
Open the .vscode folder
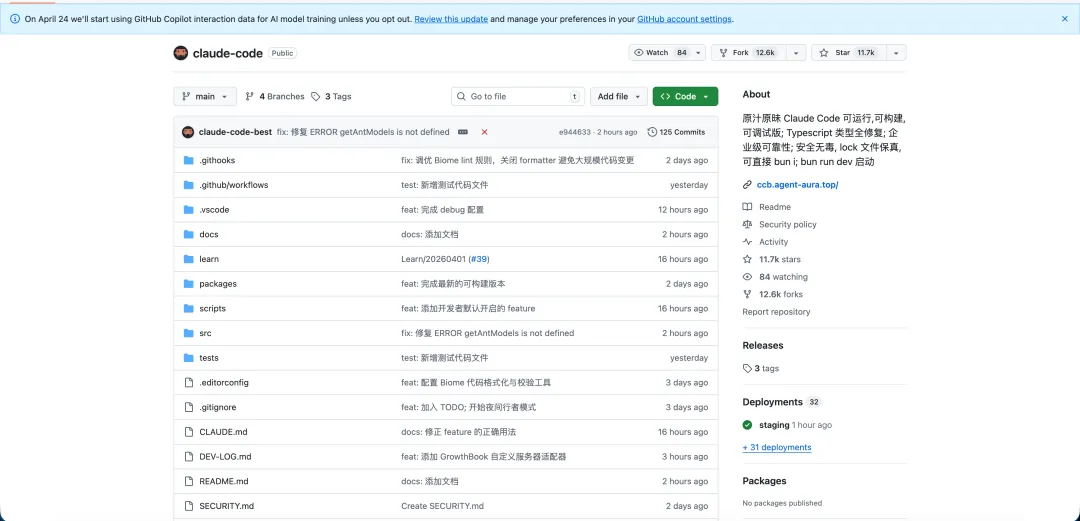pos(214,210)
